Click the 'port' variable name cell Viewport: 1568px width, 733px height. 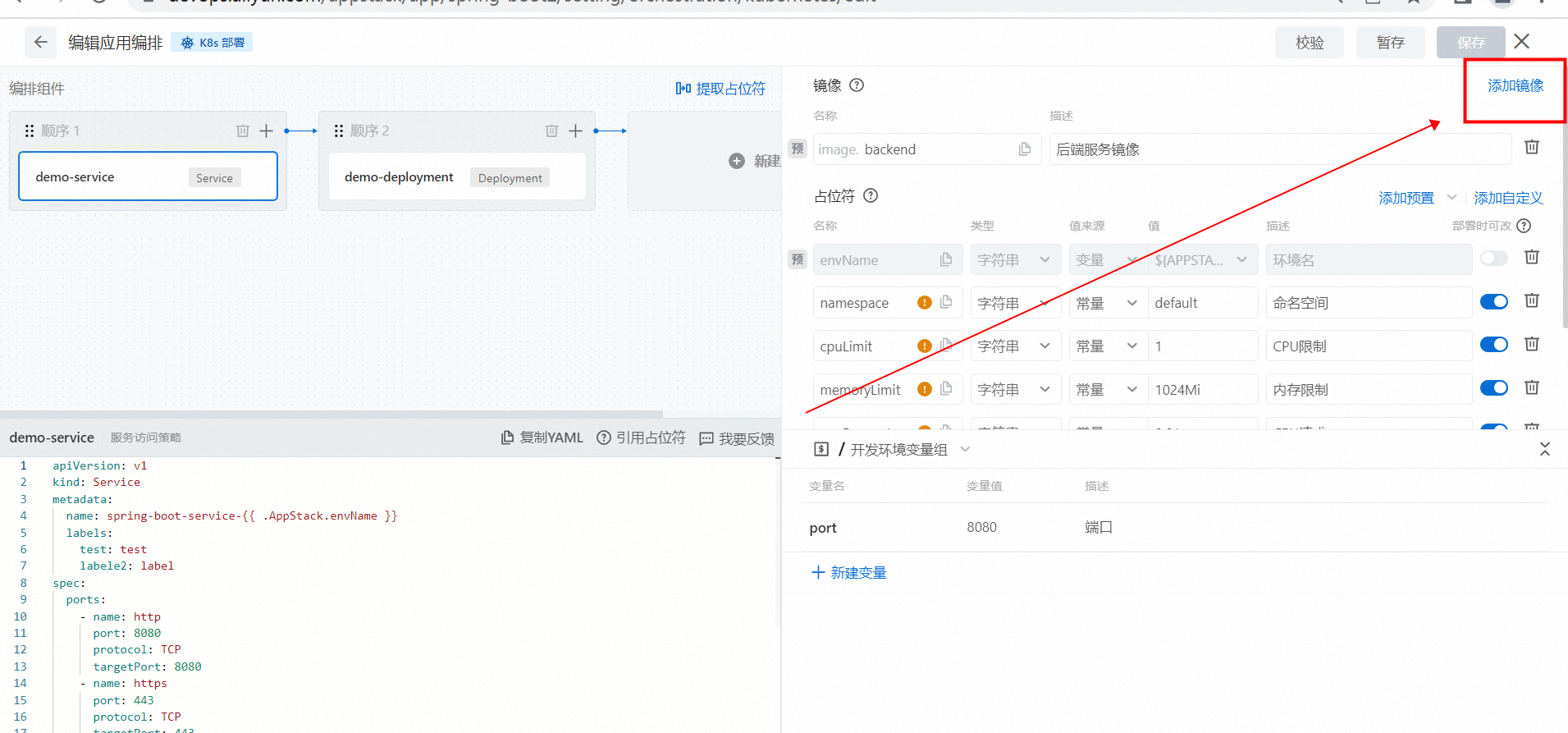tap(823, 528)
